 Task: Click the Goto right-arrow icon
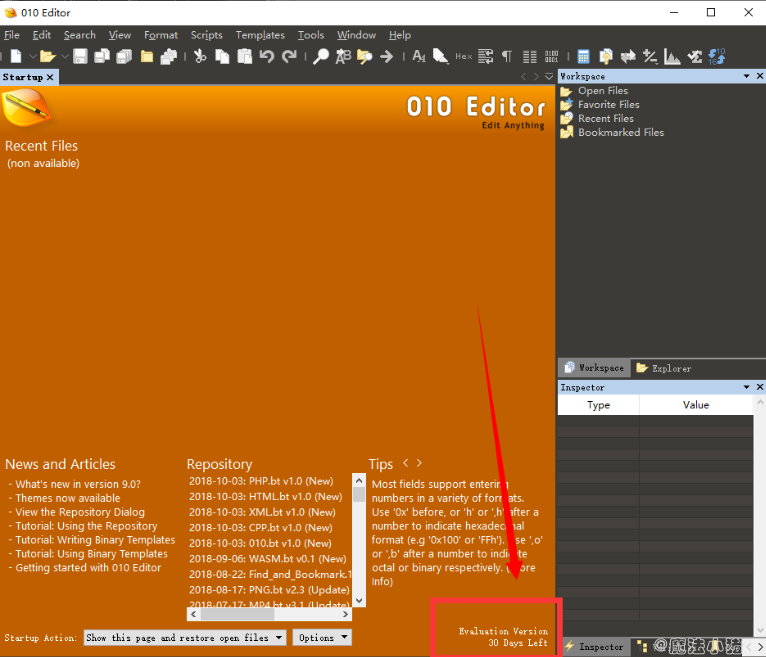pos(386,57)
